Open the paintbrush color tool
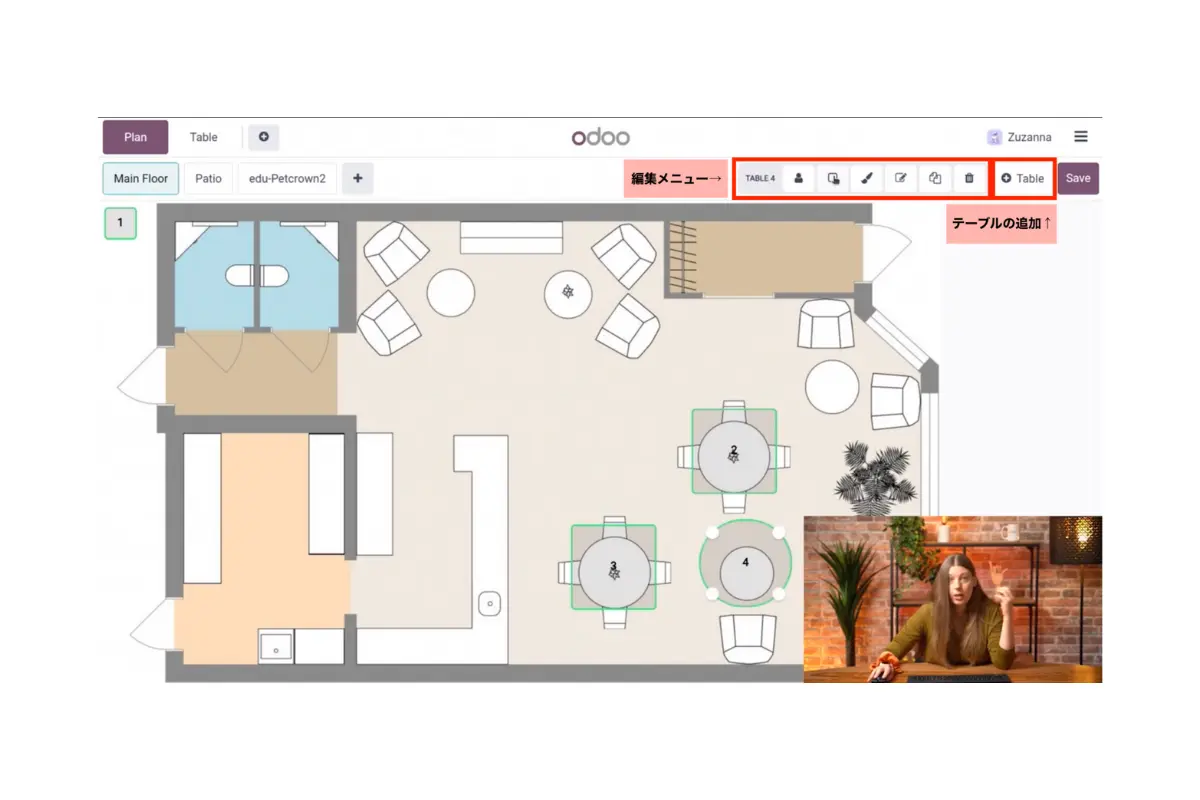Viewport: 1200px width, 800px height. coord(867,178)
